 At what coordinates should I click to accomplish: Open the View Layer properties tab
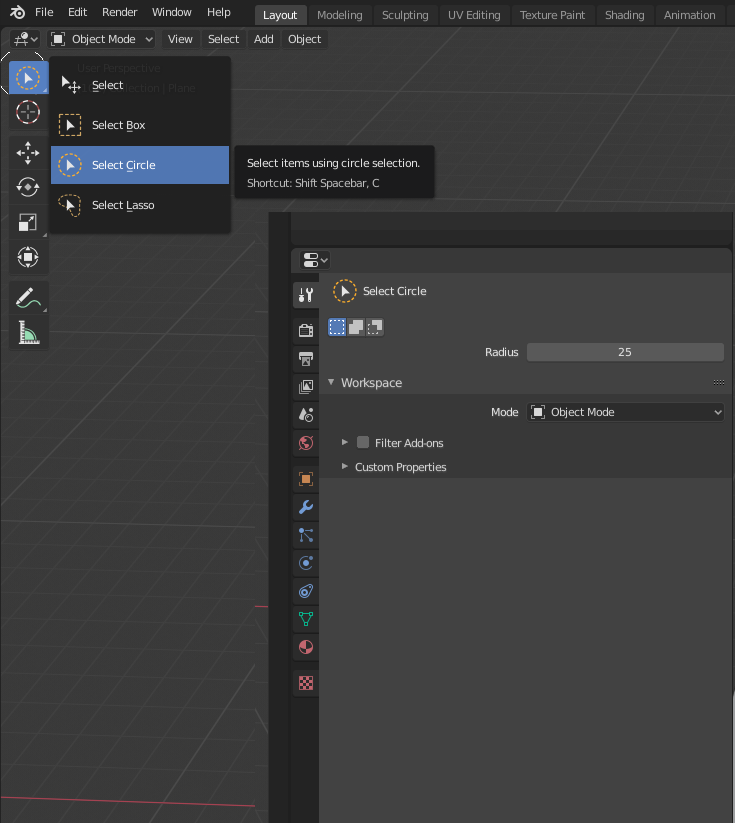306,387
